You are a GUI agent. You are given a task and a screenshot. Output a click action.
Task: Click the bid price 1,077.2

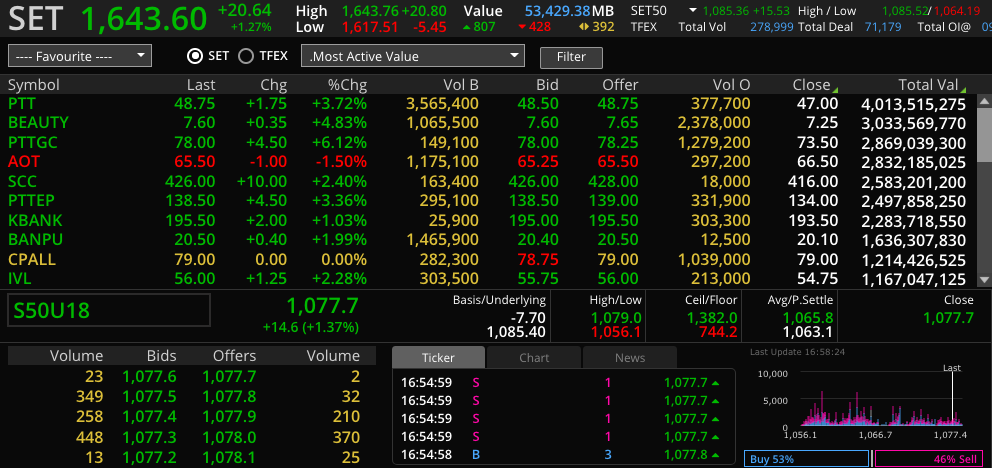point(149,457)
